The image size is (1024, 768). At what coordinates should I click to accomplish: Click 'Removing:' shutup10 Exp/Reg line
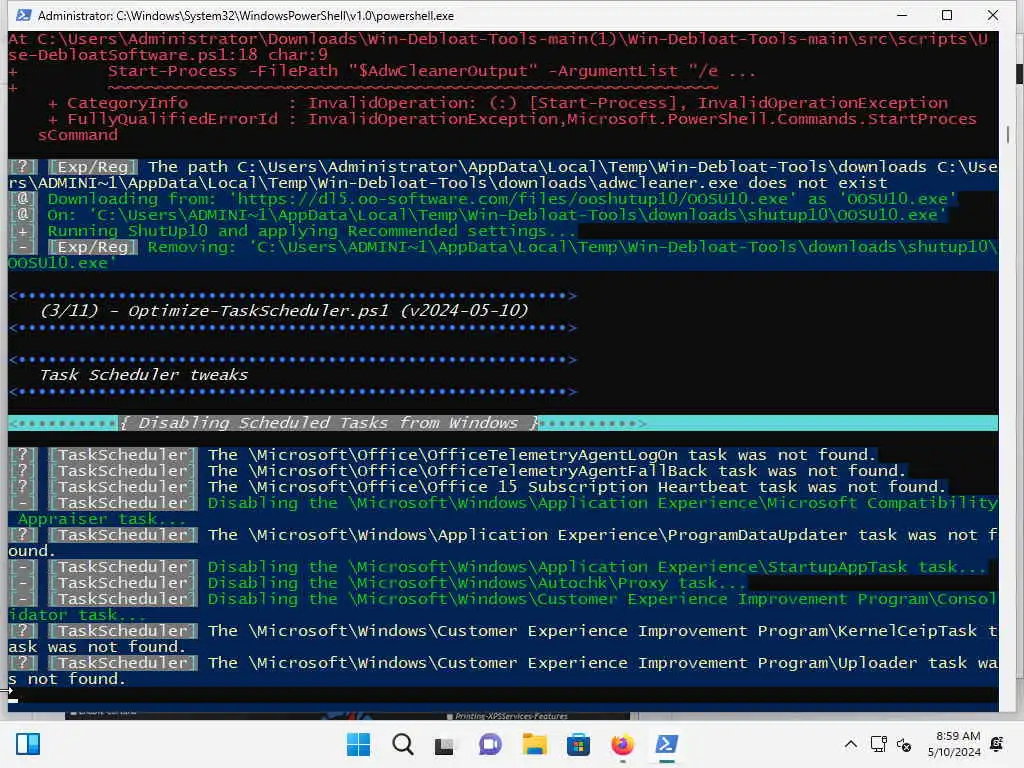pos(503,255)
